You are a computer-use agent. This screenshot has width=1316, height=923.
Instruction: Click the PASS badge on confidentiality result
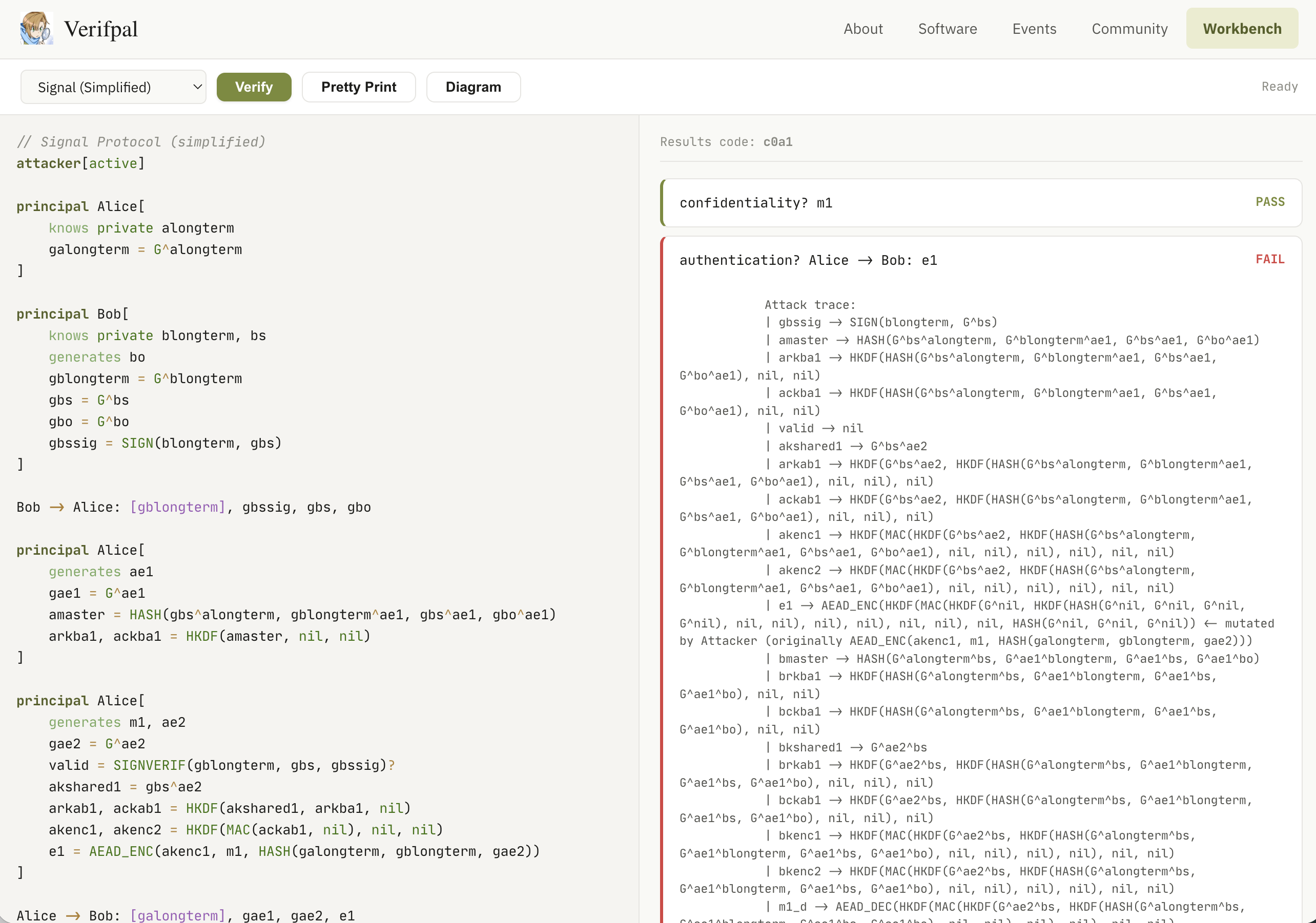1270,202
